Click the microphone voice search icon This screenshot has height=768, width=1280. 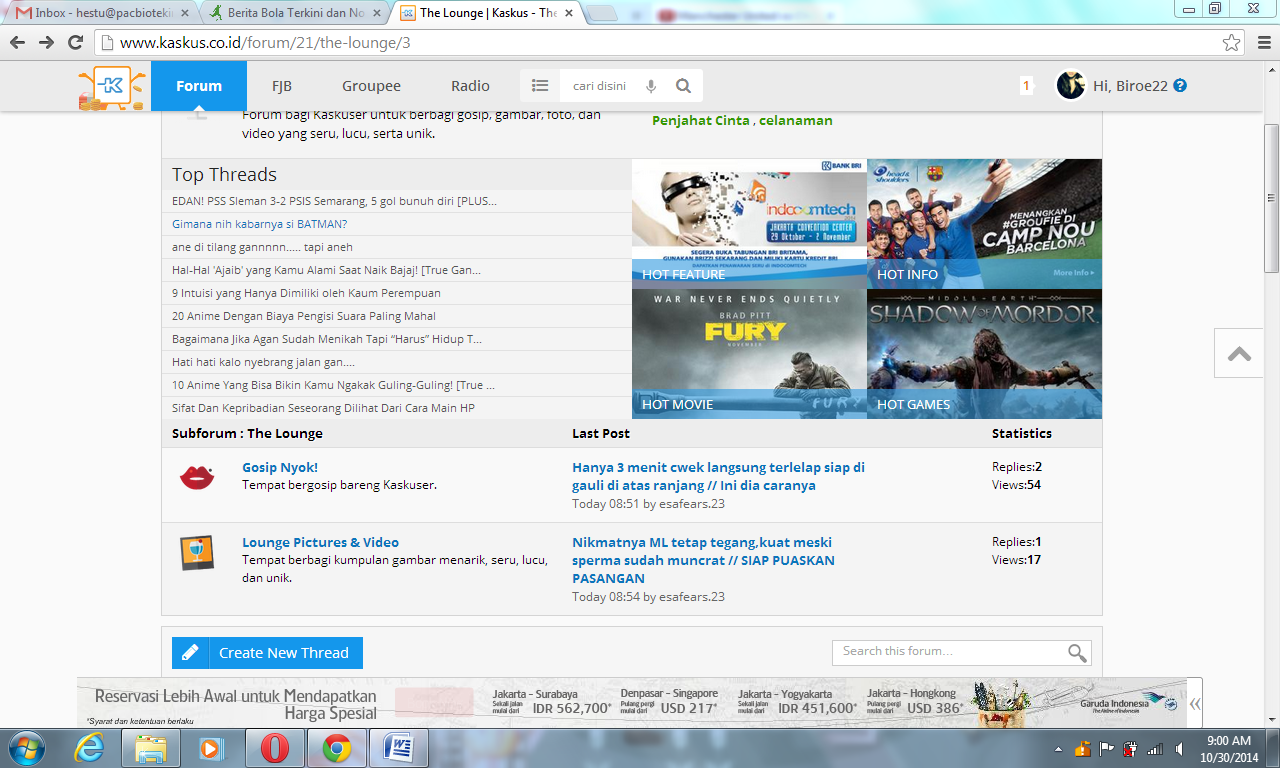[x=651, y=86]
